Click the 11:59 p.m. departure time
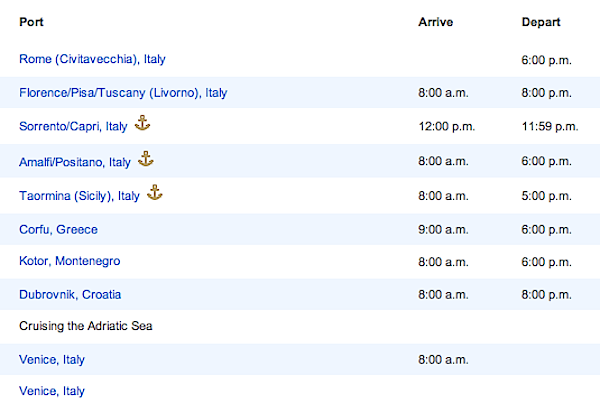600x412 pixels. pyautogui.click(x=550, y=126)
